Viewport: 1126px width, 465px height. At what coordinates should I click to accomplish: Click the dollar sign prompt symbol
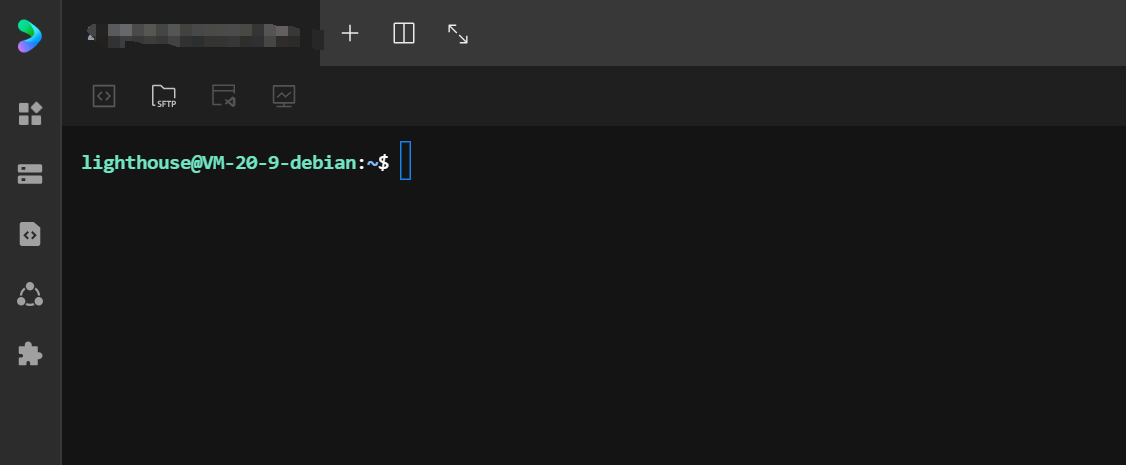coord(383,163)
